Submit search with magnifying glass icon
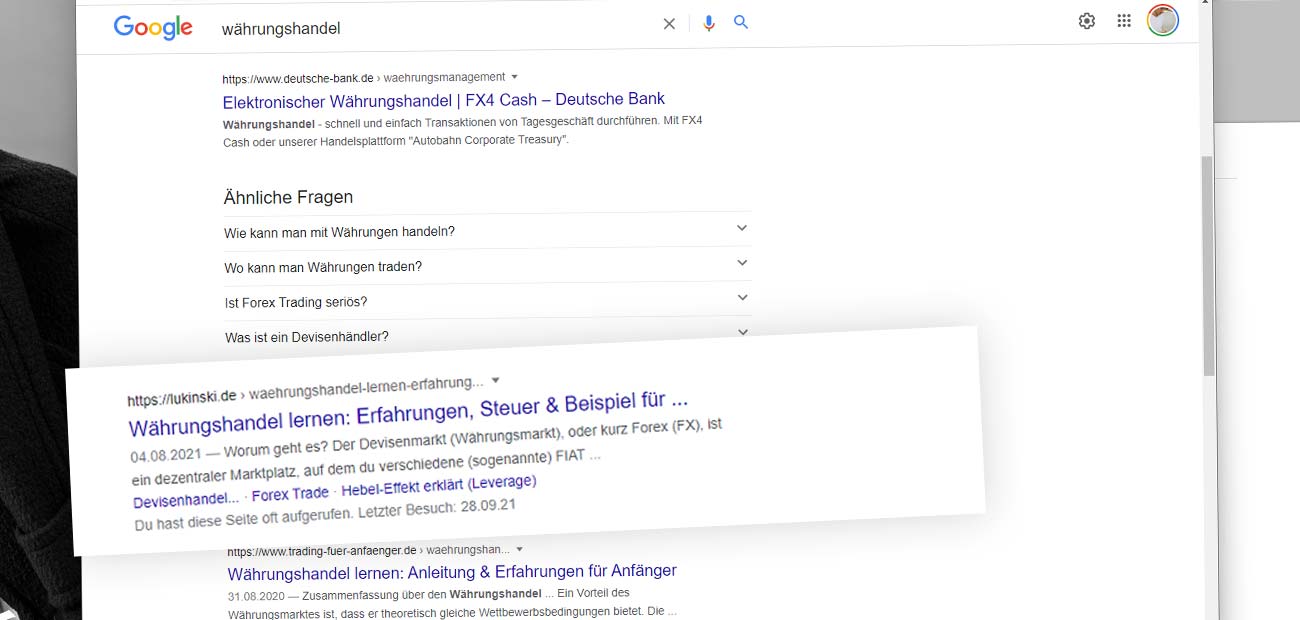Image resolution: width=1300 pixels, height=620 pixels. click(x=741, y=22)
